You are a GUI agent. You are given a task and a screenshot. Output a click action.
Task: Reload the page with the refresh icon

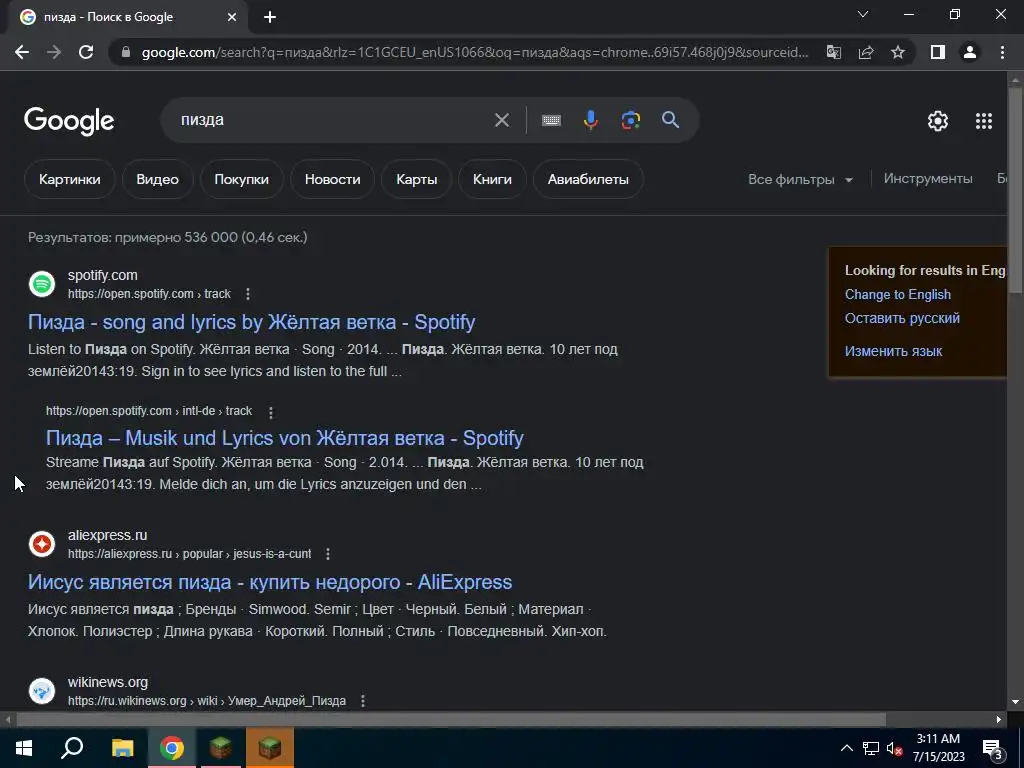86,52
